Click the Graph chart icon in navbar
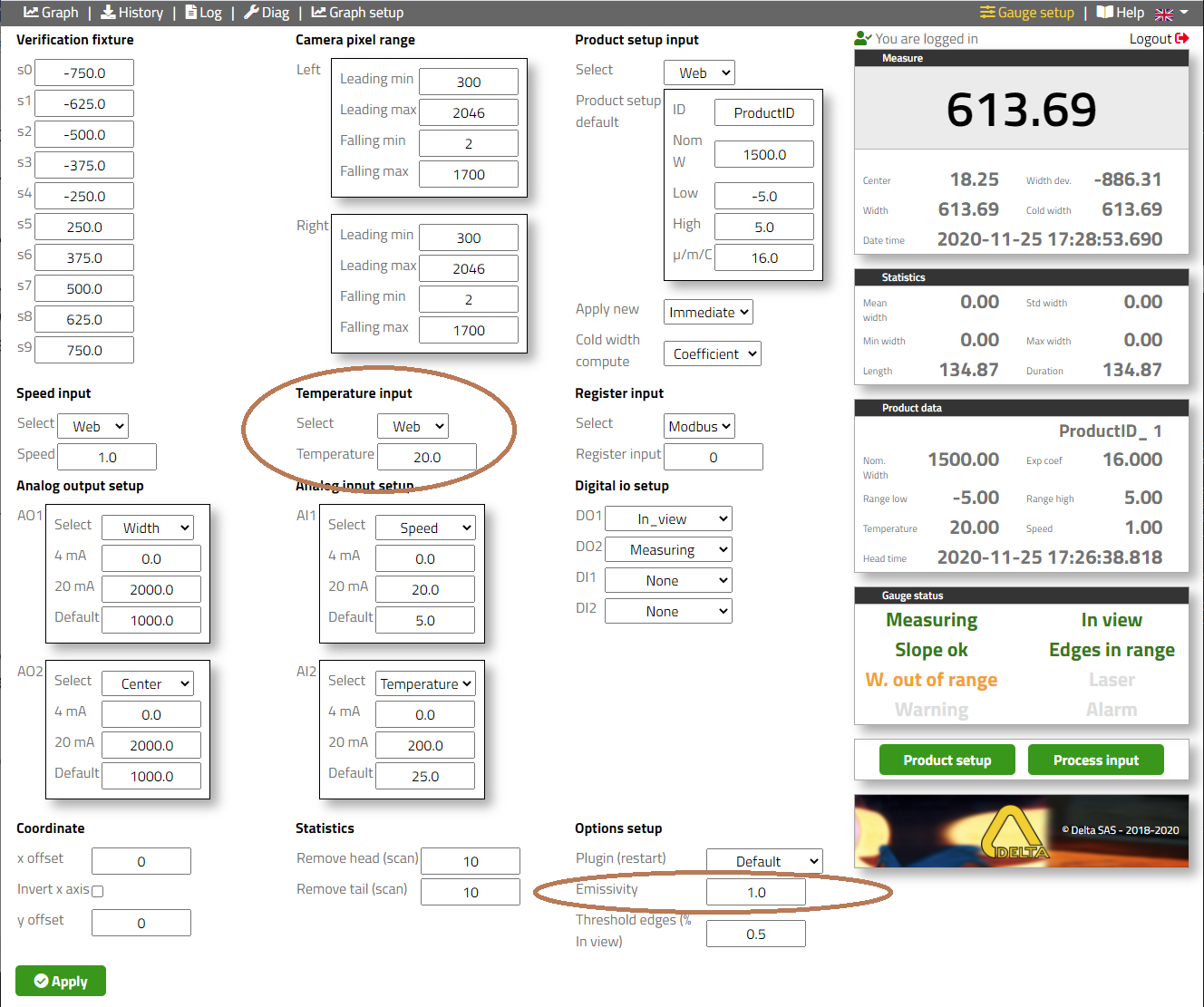The image size is (1204, 1007). pos(31,13)
